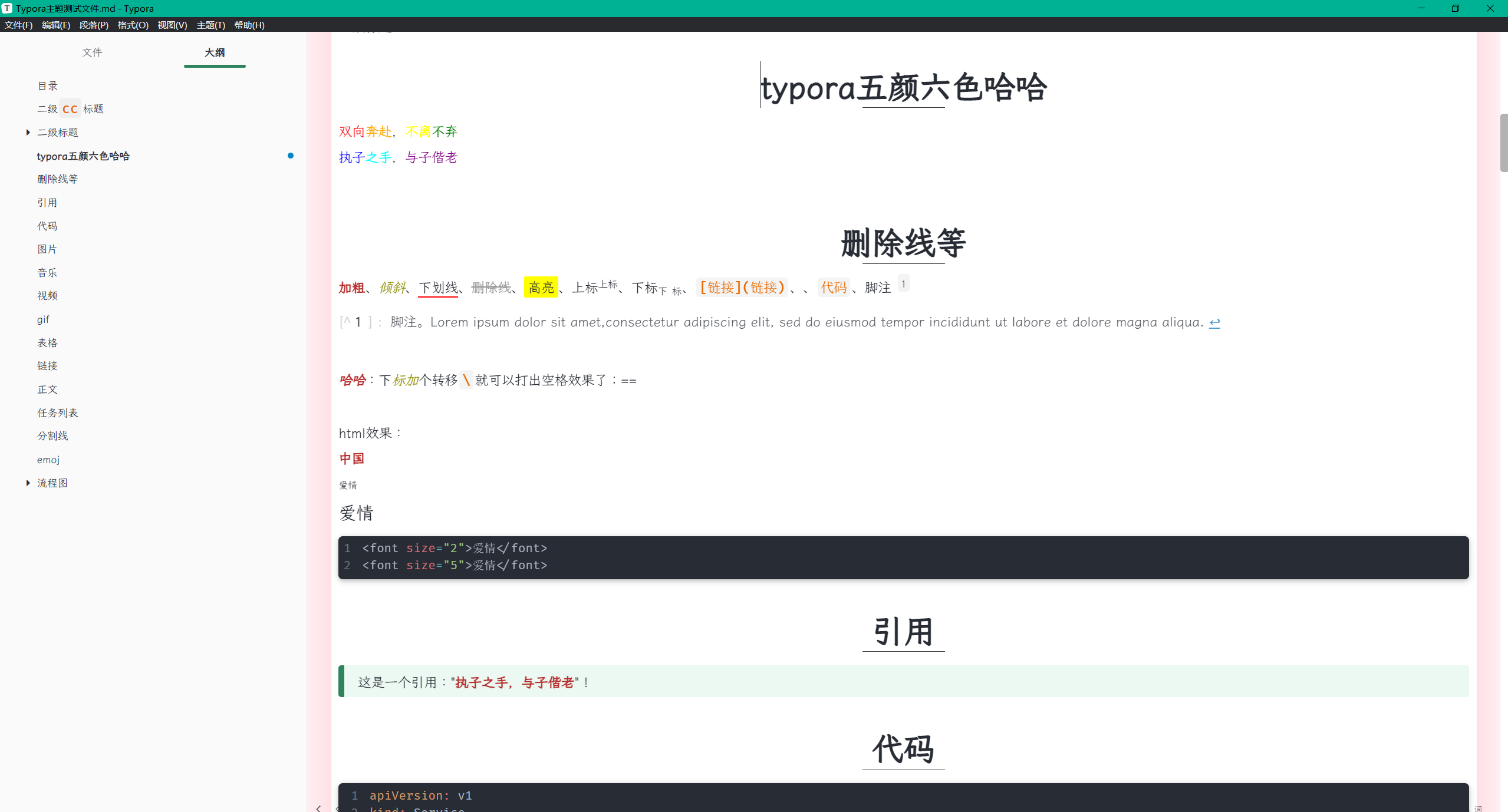The image size is (1508, 812).
Task: Jump to 代码 in outline
Action: [48, 226]
